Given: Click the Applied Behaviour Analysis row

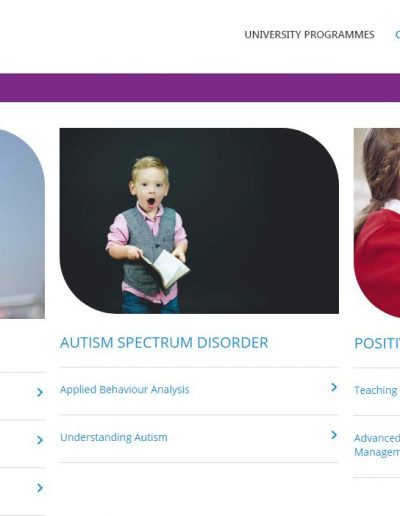Looking at the screenshot, I should [199, 391].
